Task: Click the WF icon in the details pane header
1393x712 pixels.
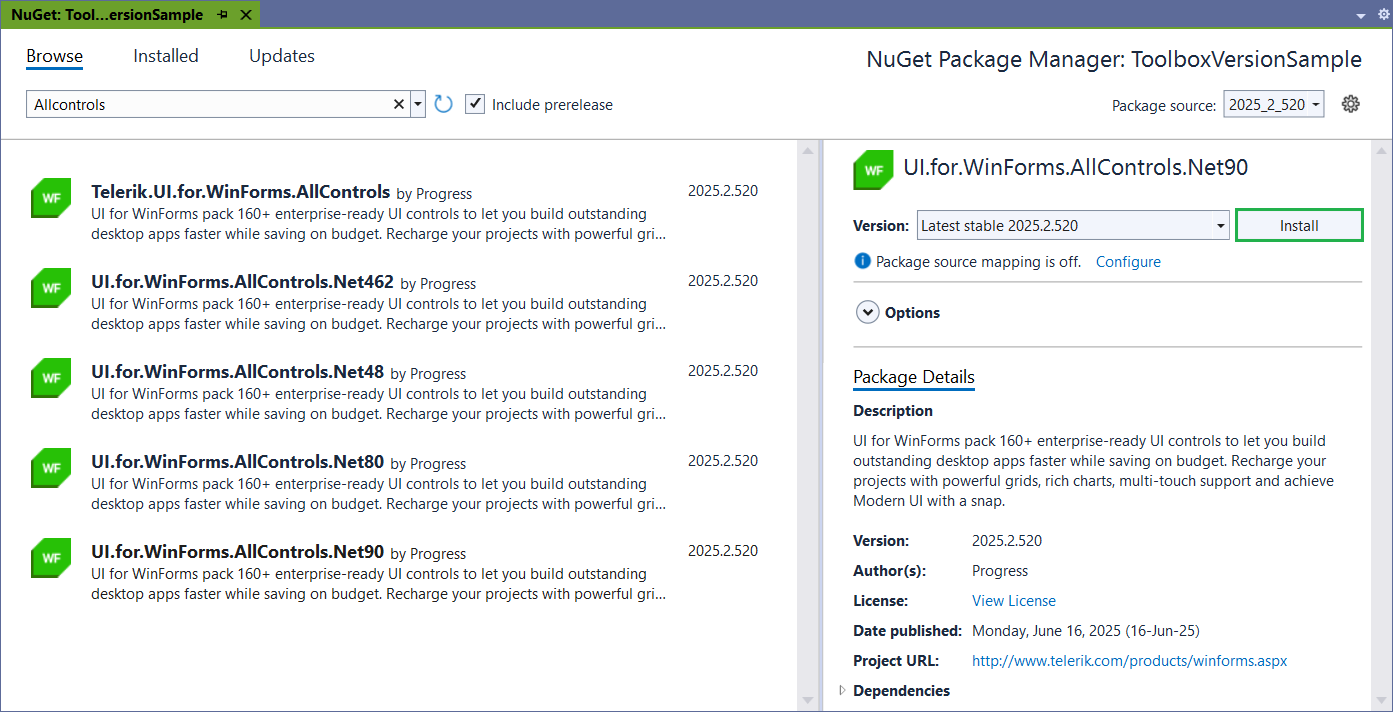Action: (873, 170)
